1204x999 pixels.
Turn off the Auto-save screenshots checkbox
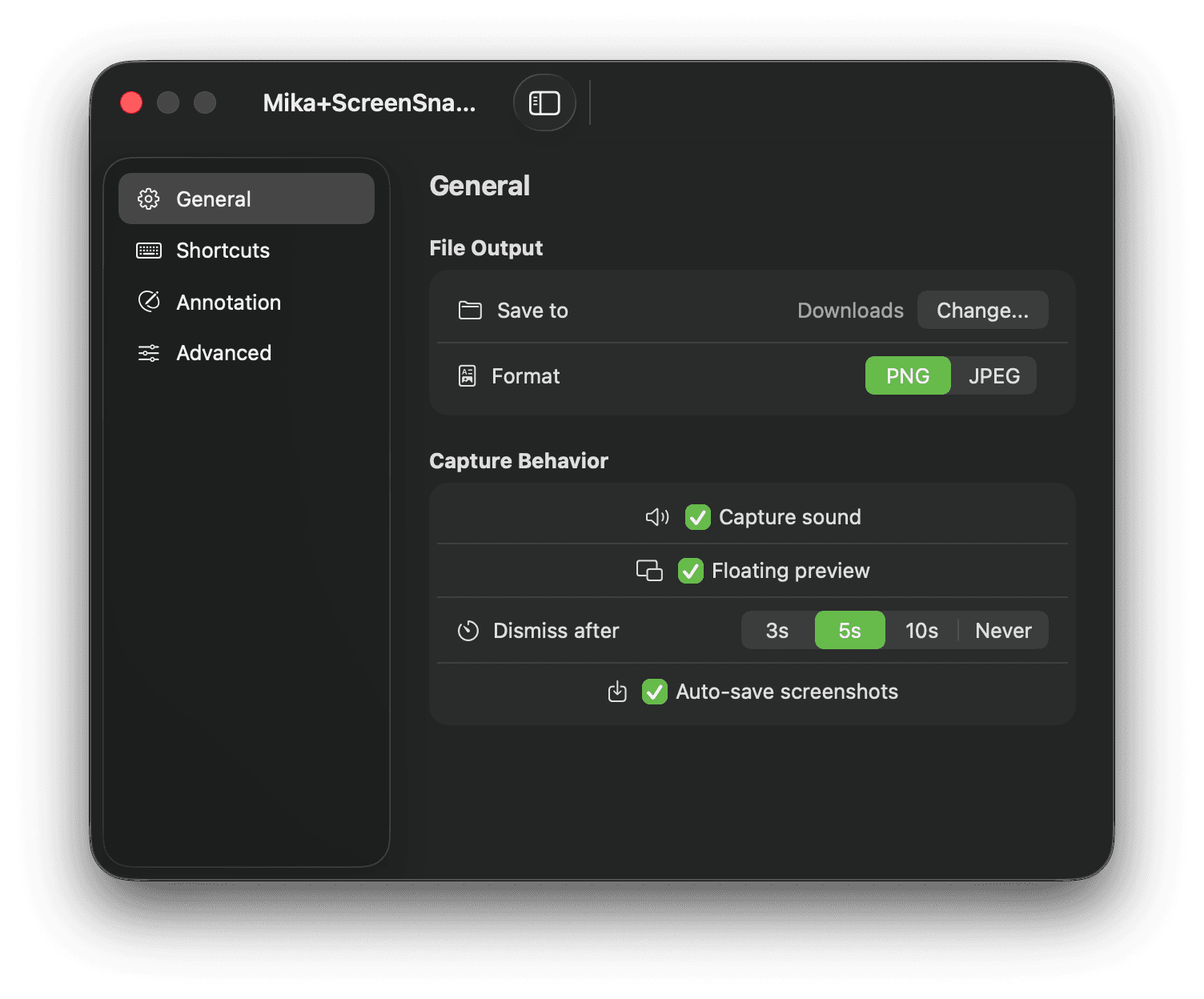point(655,692)
